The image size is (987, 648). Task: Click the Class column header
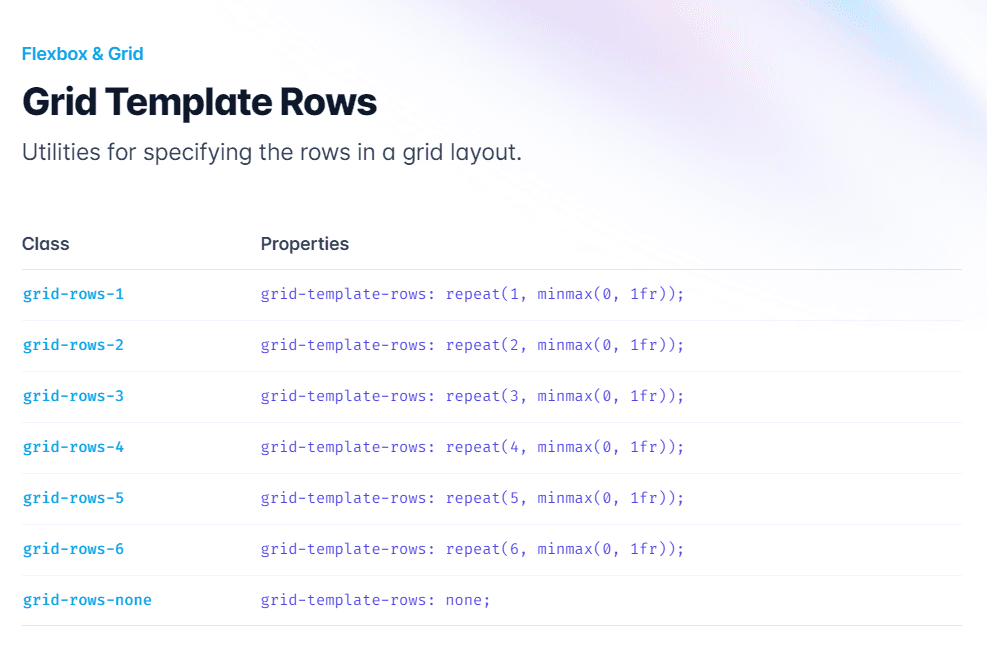(45, 243)
